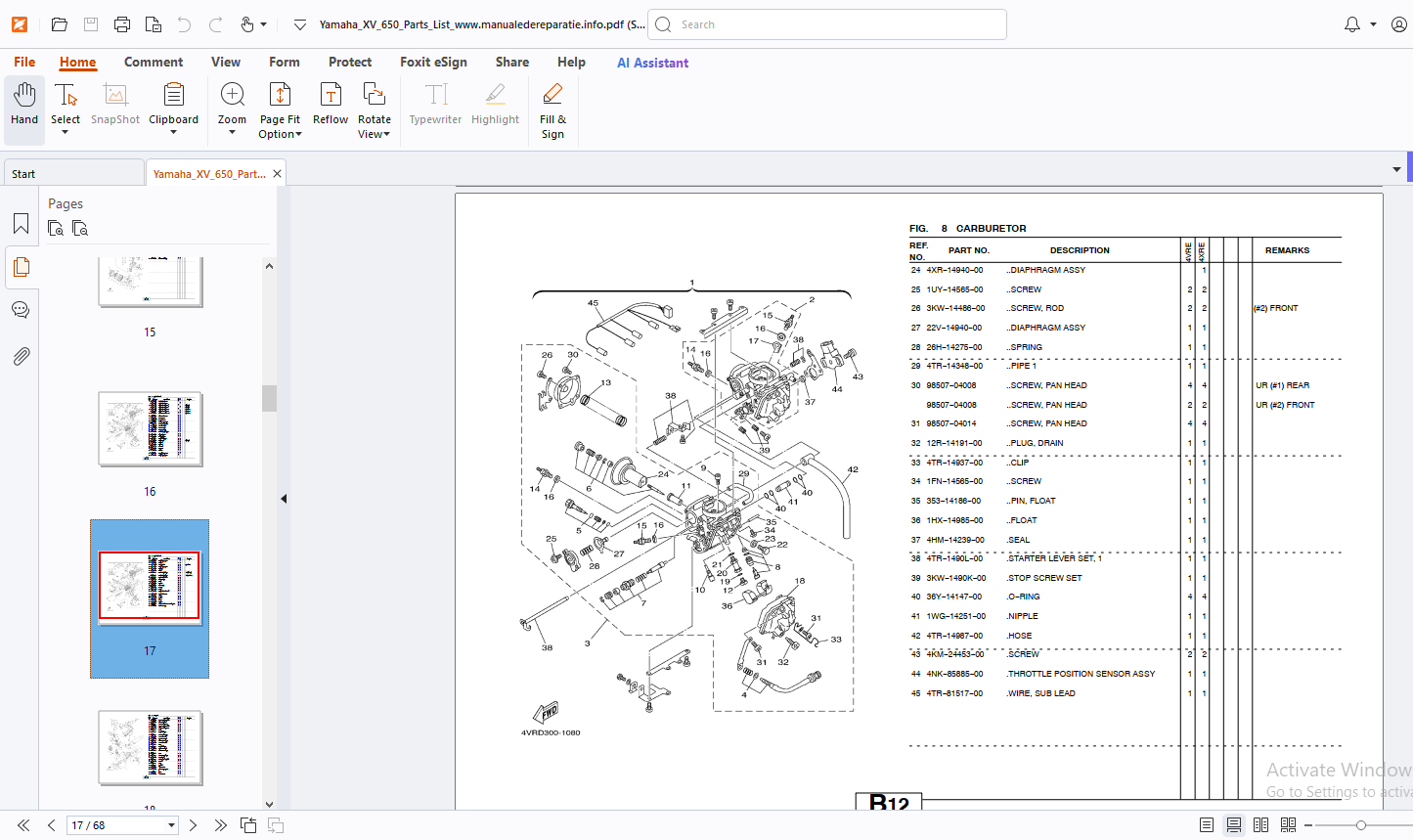
Task: Switch to the Comment ribbon tab
Action: pos(154,62)
